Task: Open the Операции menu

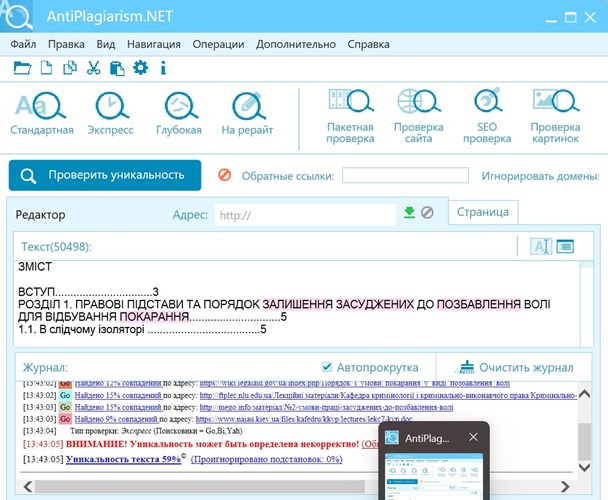Action: [x=218, y=44]
